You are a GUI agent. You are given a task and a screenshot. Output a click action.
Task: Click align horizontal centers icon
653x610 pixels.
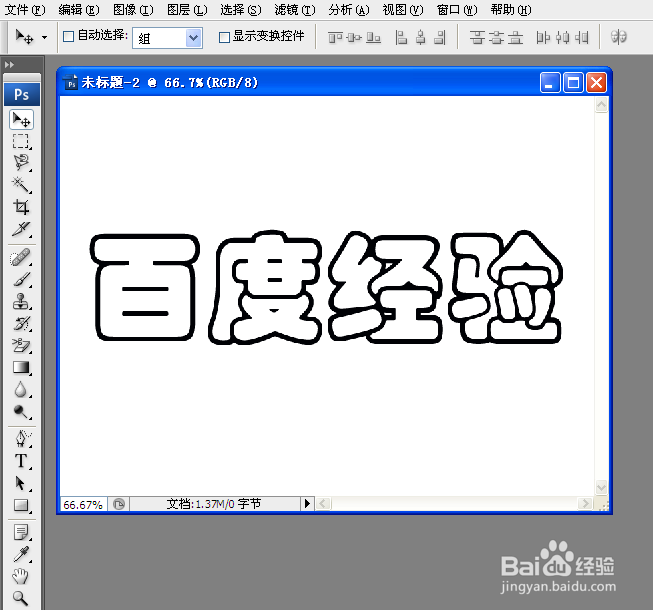tap(421, 38)
